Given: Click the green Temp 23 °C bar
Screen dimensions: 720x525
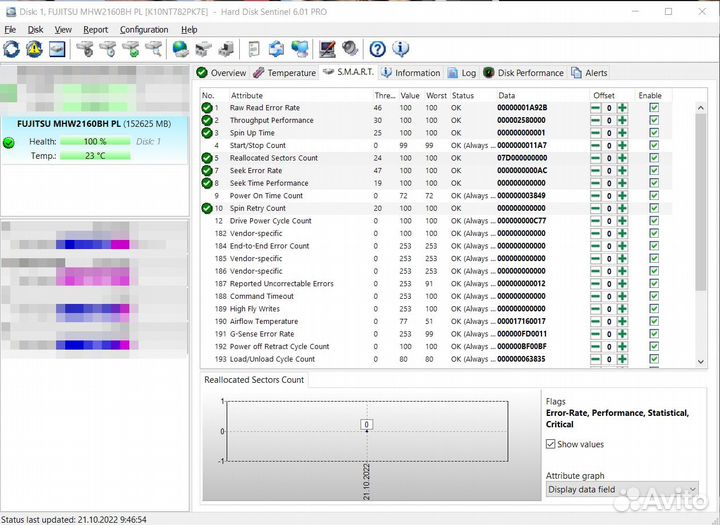Looking at the screenshot, I should coord(95,156).
